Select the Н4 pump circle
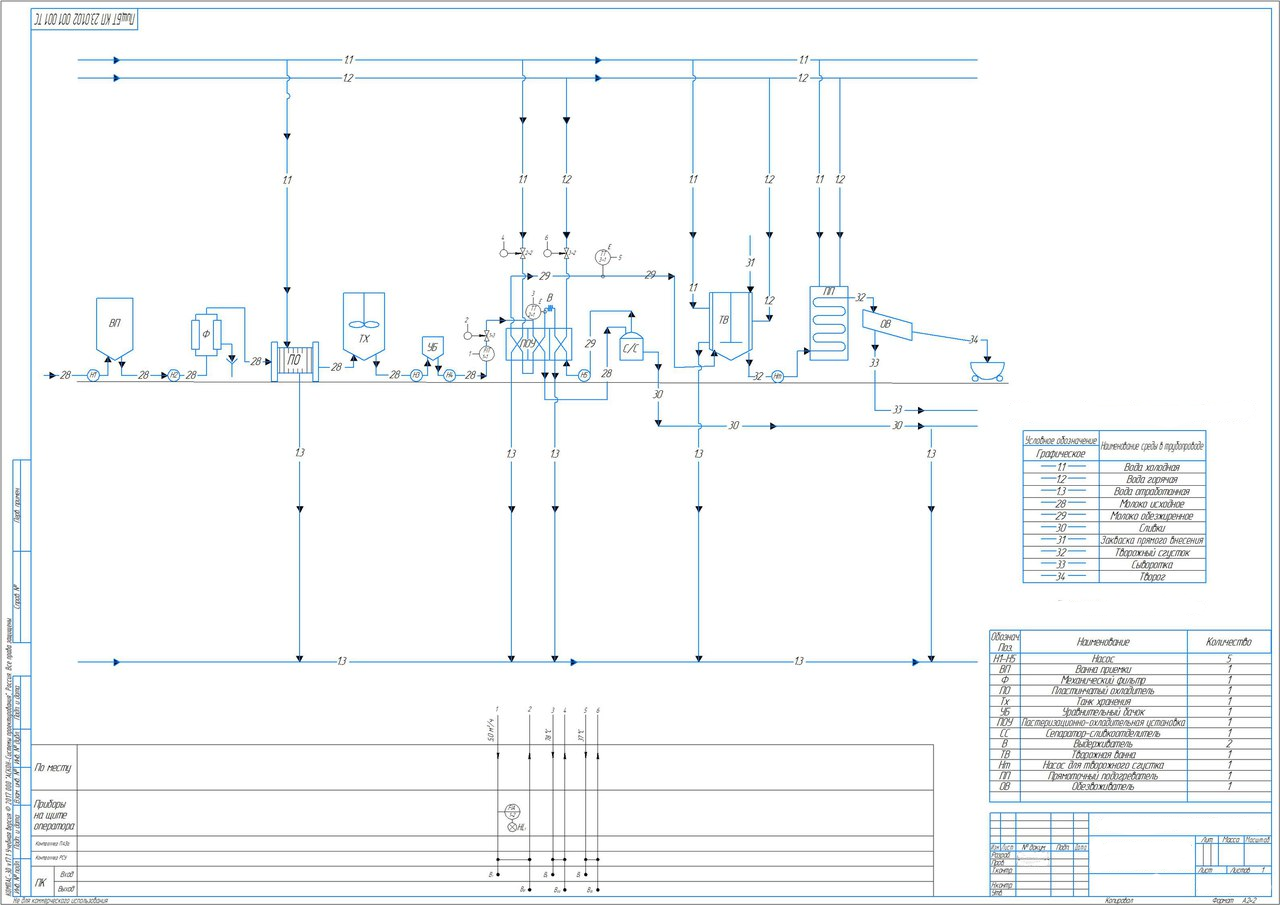 coord(449,375)
